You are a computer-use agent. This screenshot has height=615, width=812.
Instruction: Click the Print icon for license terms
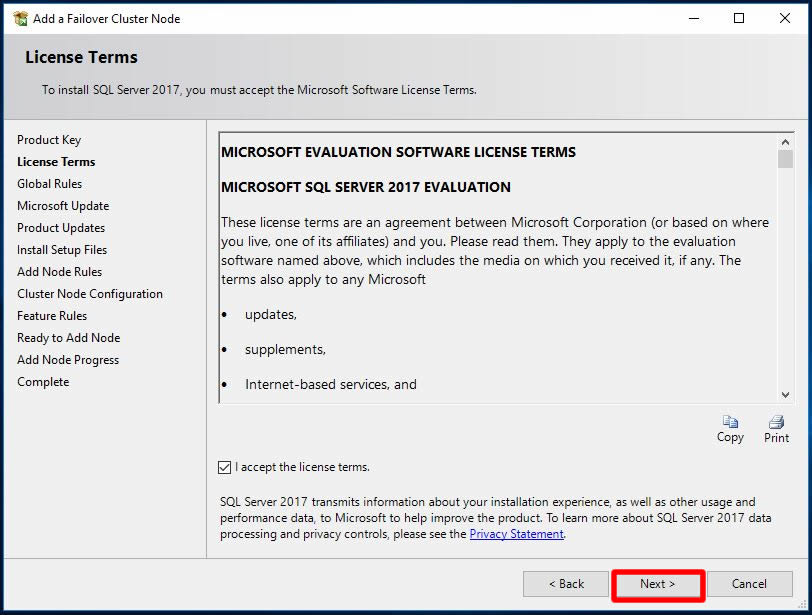click(776, 423)
